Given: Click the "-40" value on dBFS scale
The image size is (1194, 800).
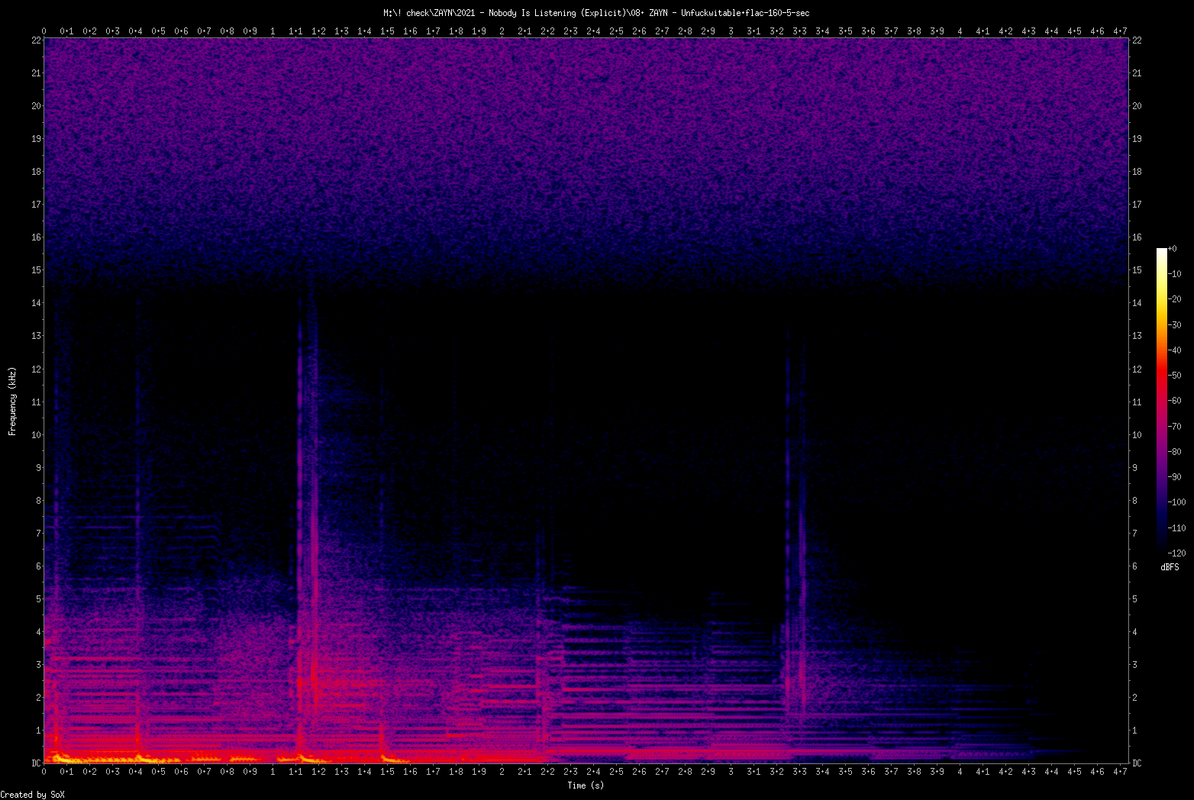Looking at the screenshot, I should click(1174, 350).
